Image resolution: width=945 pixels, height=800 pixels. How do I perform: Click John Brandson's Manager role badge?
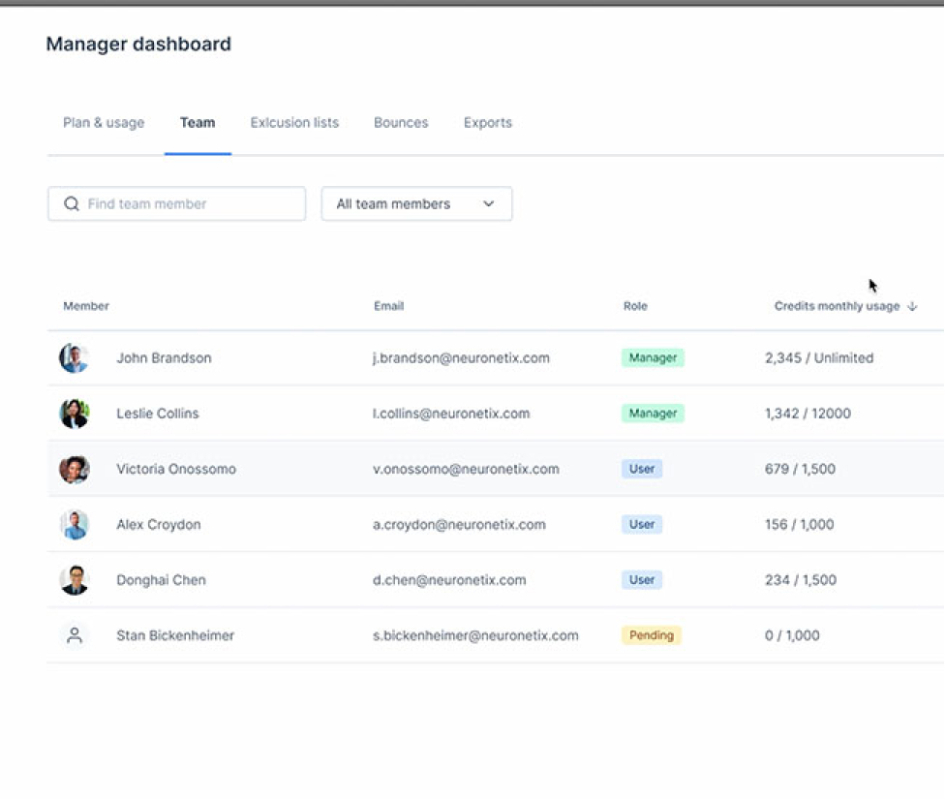click(653, 358)
